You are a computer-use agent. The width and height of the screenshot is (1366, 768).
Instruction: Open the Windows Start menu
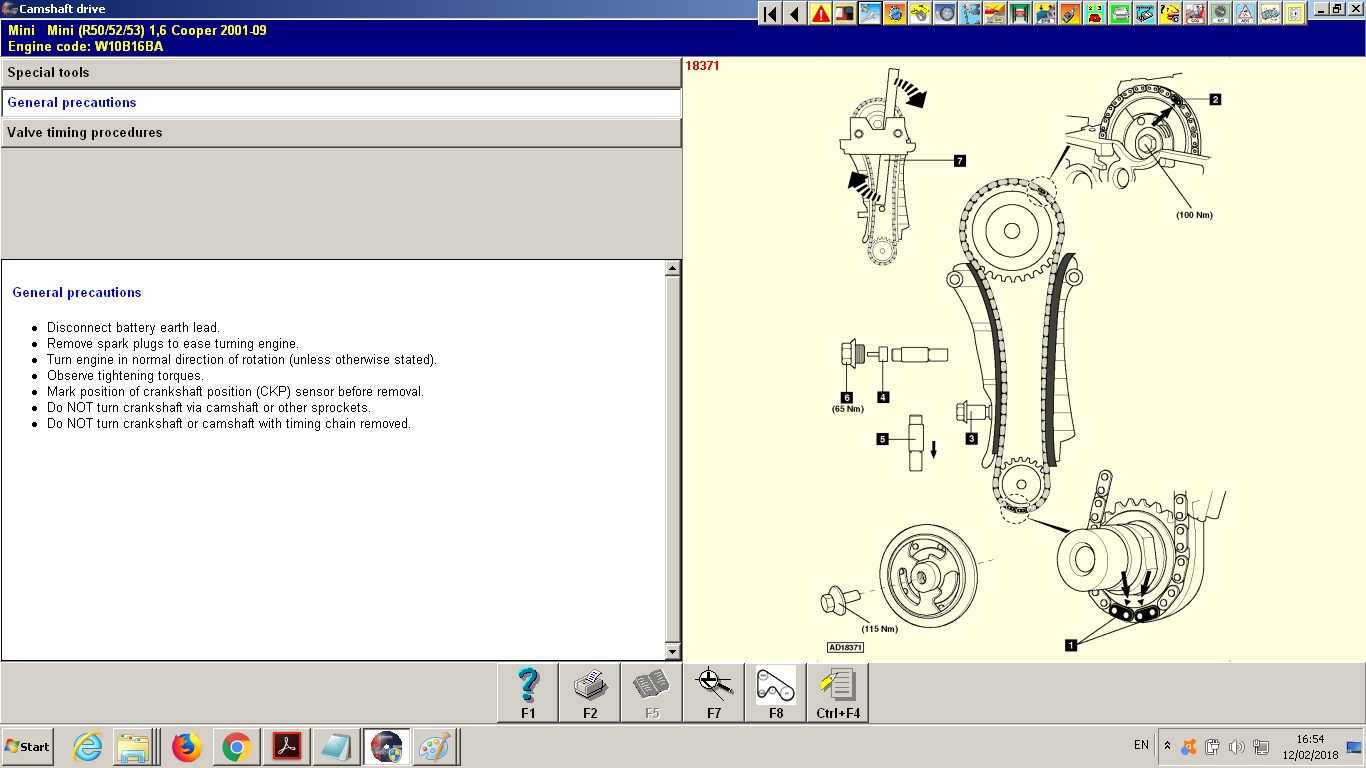(x=28, y=747)
